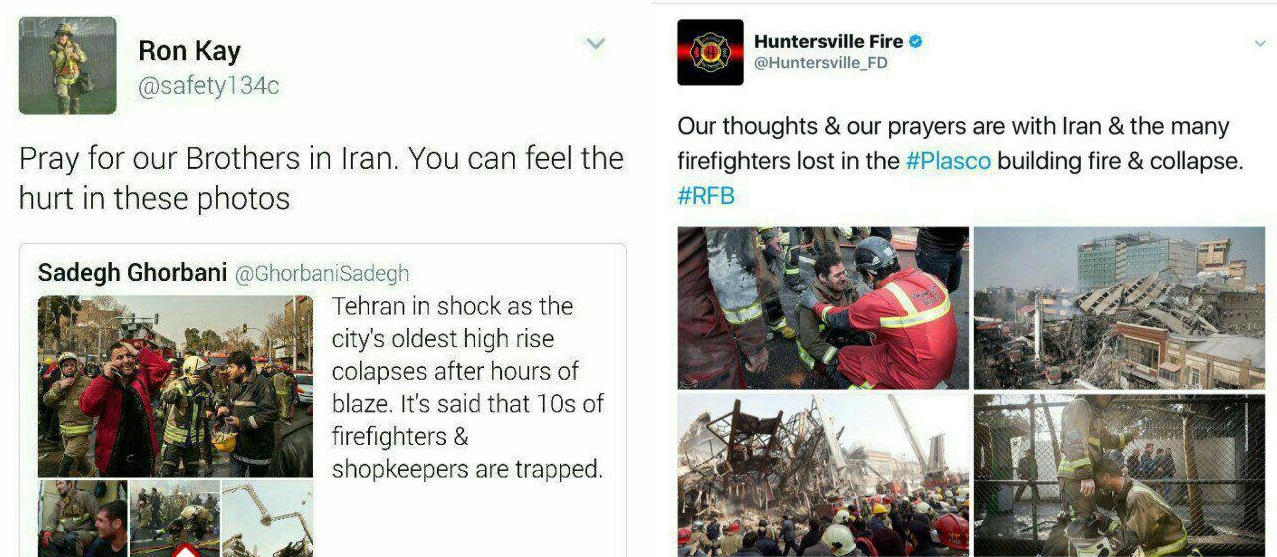Viewport: 1277px width, 557px height.
Task: View photo of crowd at the rubble site
Action: [823, 475]
